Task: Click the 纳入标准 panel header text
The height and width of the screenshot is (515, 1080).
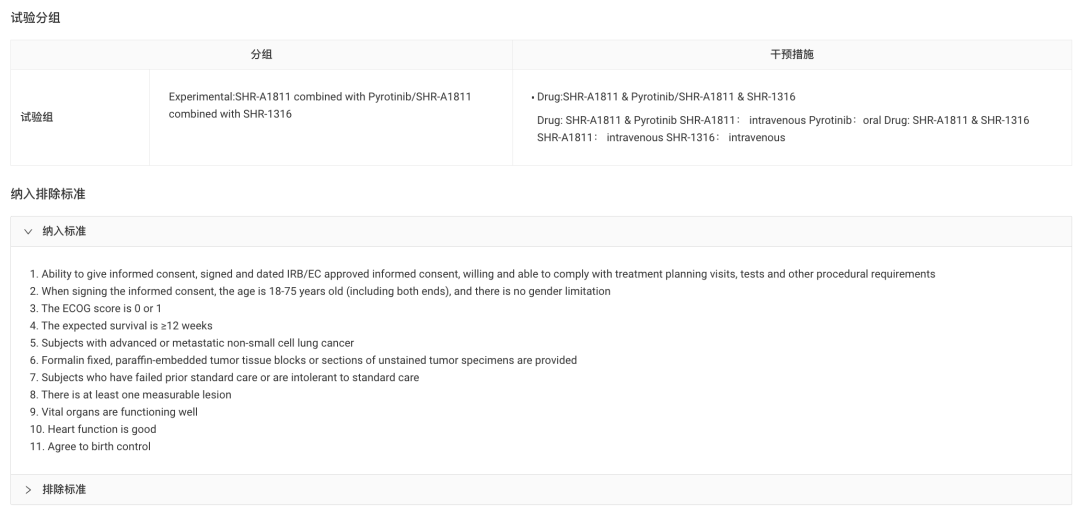Action: coord(64,231)
